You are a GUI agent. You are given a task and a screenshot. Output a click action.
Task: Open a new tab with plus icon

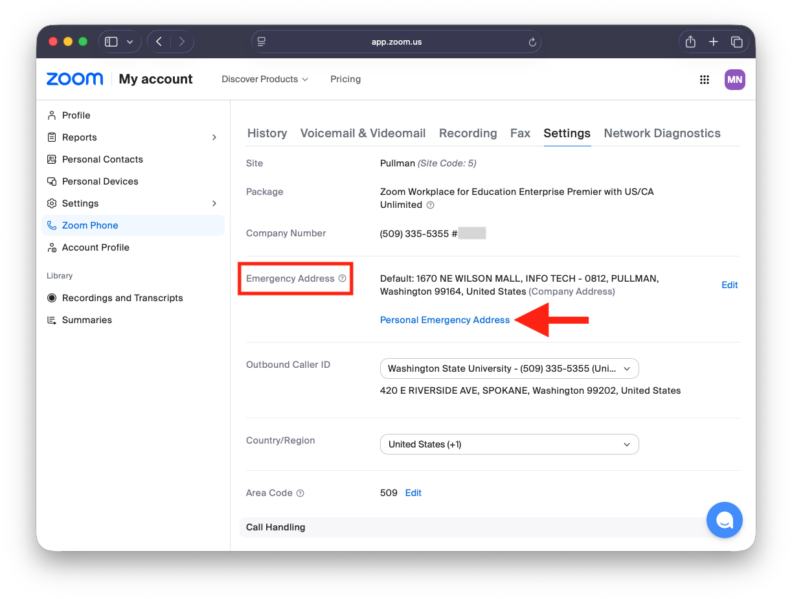[x=713, y=42]
